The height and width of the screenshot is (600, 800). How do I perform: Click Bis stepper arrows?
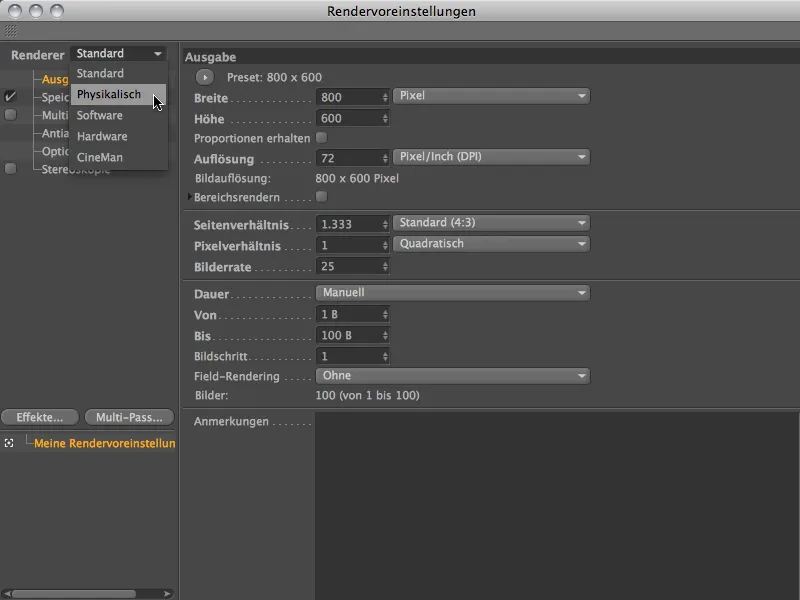click(x=385, y=335)
